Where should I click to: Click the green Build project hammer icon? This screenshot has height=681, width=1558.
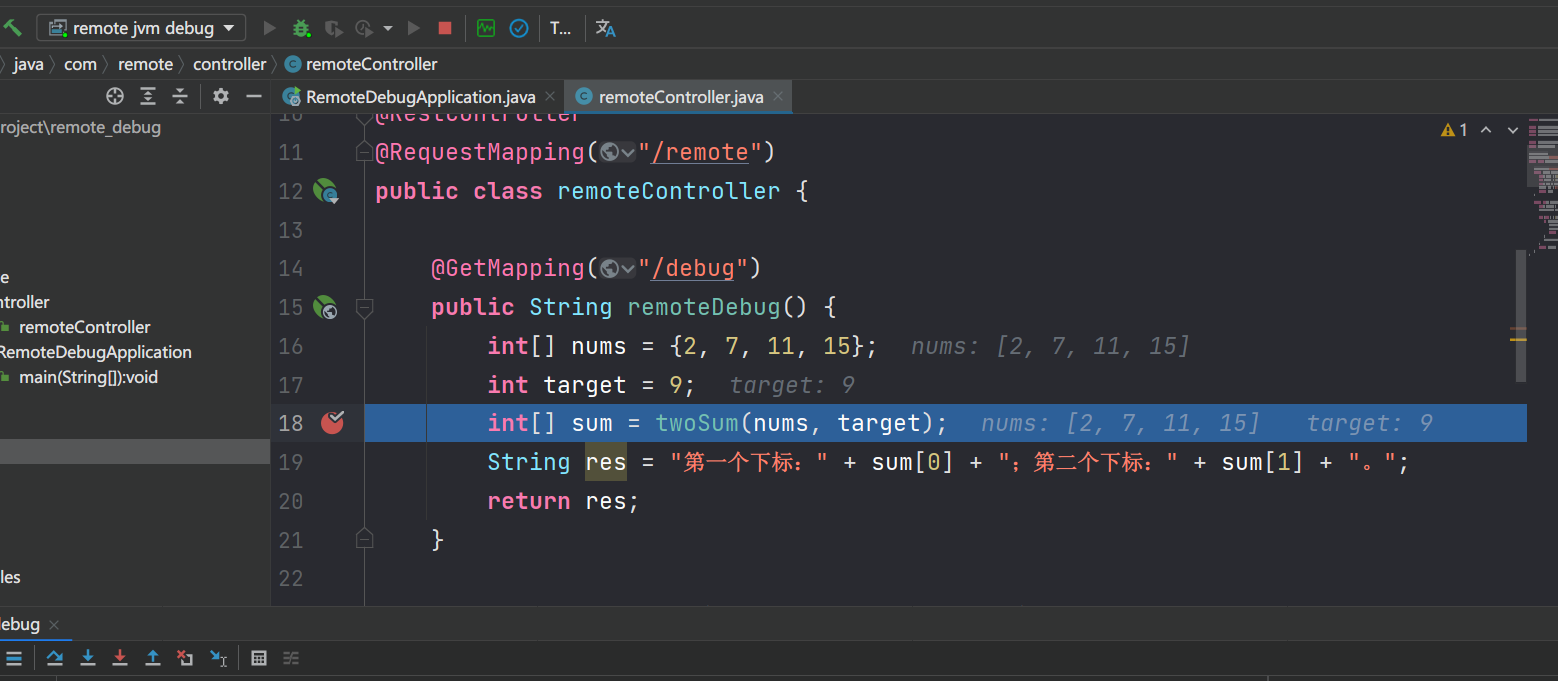[13, 28]
